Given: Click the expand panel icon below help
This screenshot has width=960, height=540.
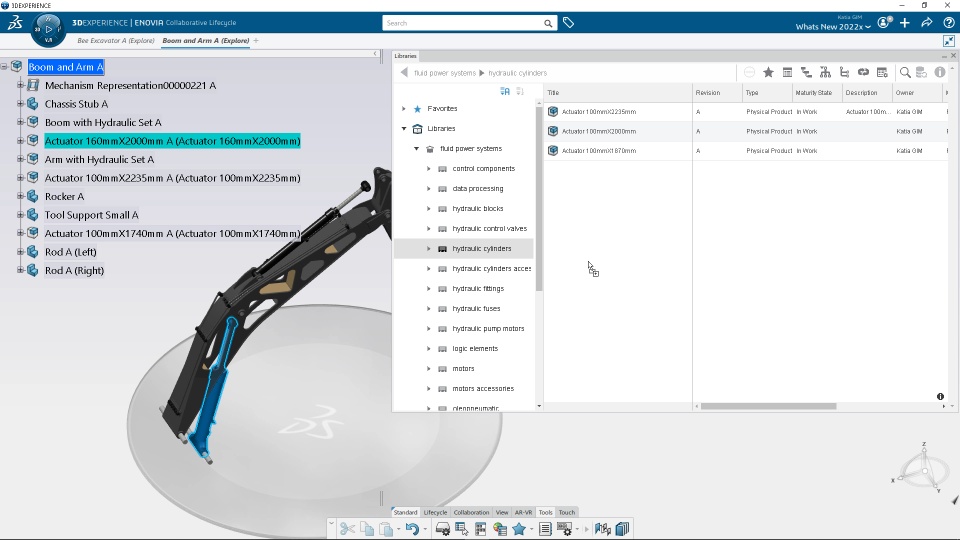Looking at the screenshot, I should (x=949, y=41).
